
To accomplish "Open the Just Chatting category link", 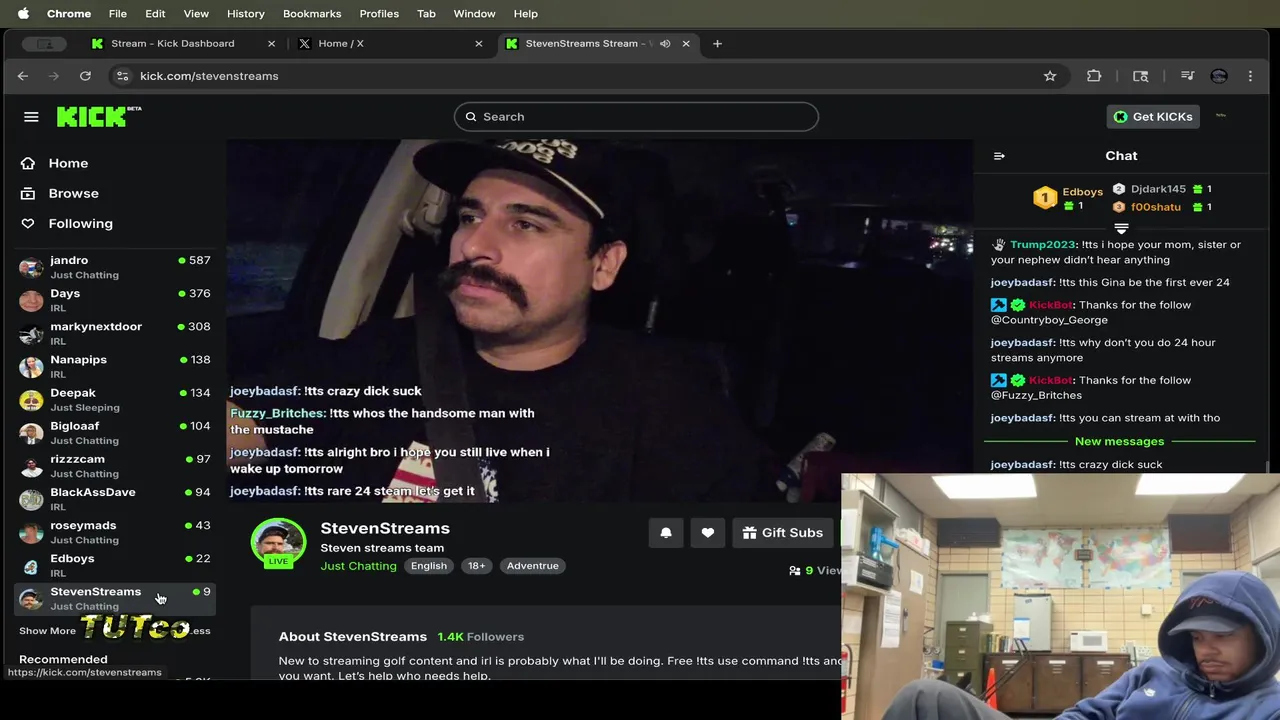I will pos(358,566).
